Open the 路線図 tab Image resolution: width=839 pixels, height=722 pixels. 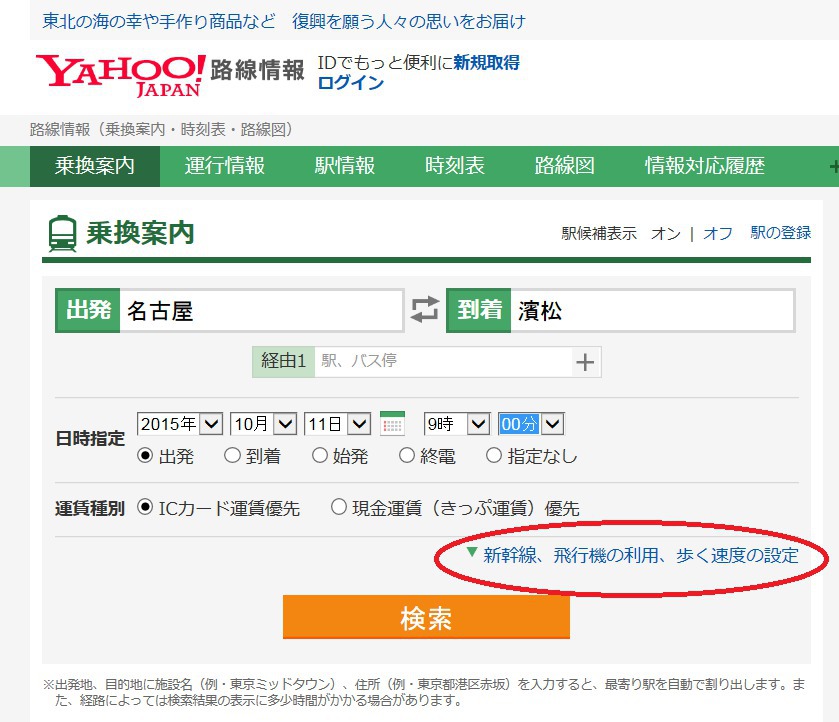pos(565,166)
